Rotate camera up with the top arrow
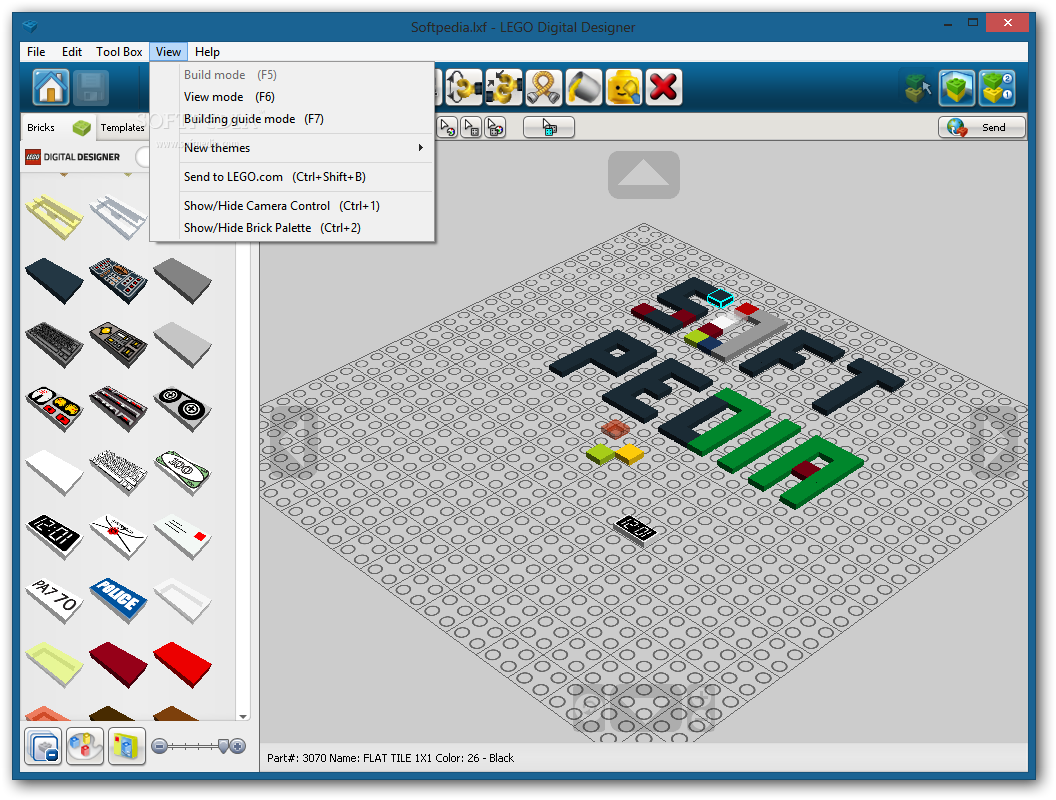1056x800 pixels. [644, 174]
